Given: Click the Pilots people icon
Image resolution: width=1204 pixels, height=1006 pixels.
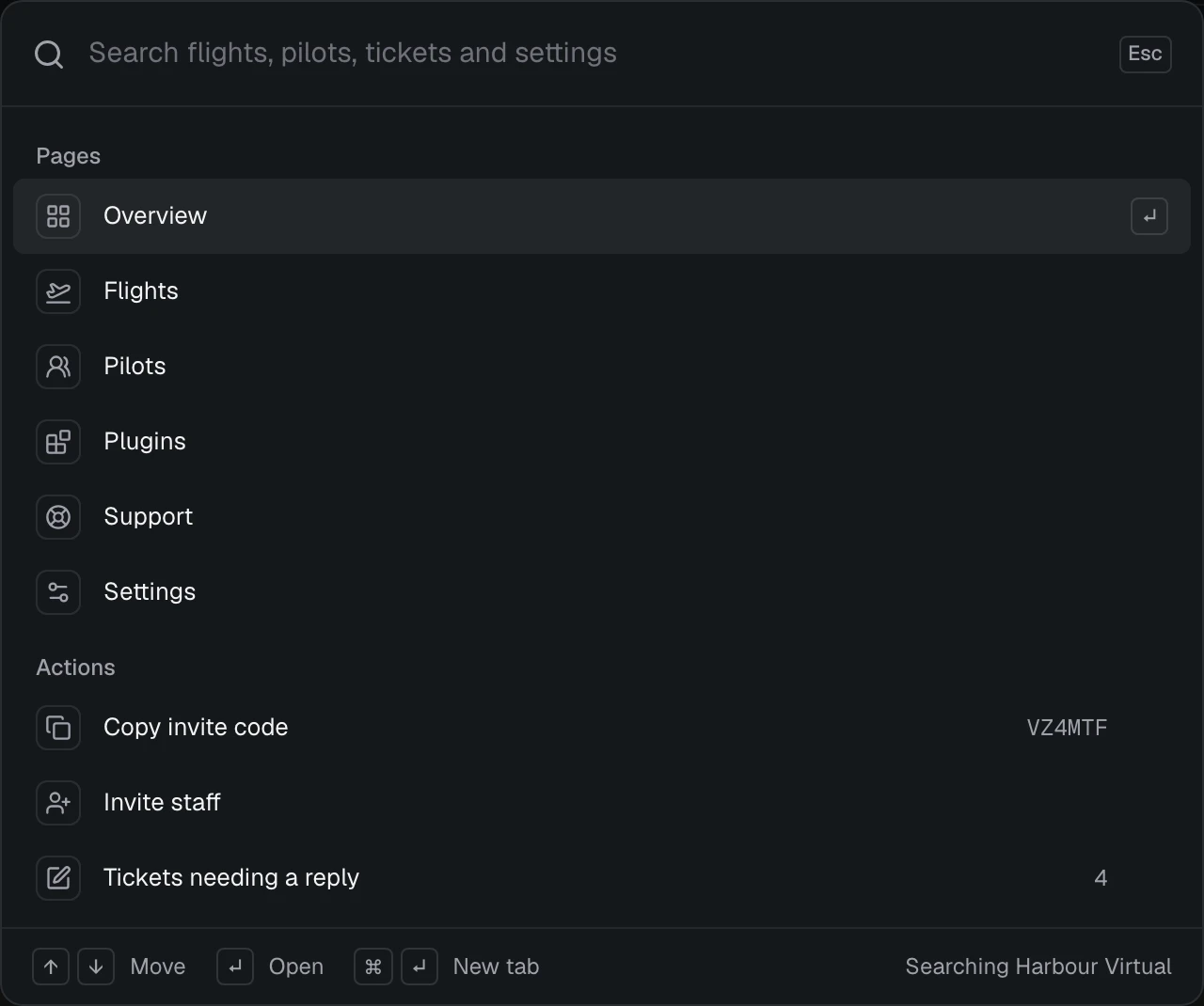Looking at the screenshot, I should point(58,367).
